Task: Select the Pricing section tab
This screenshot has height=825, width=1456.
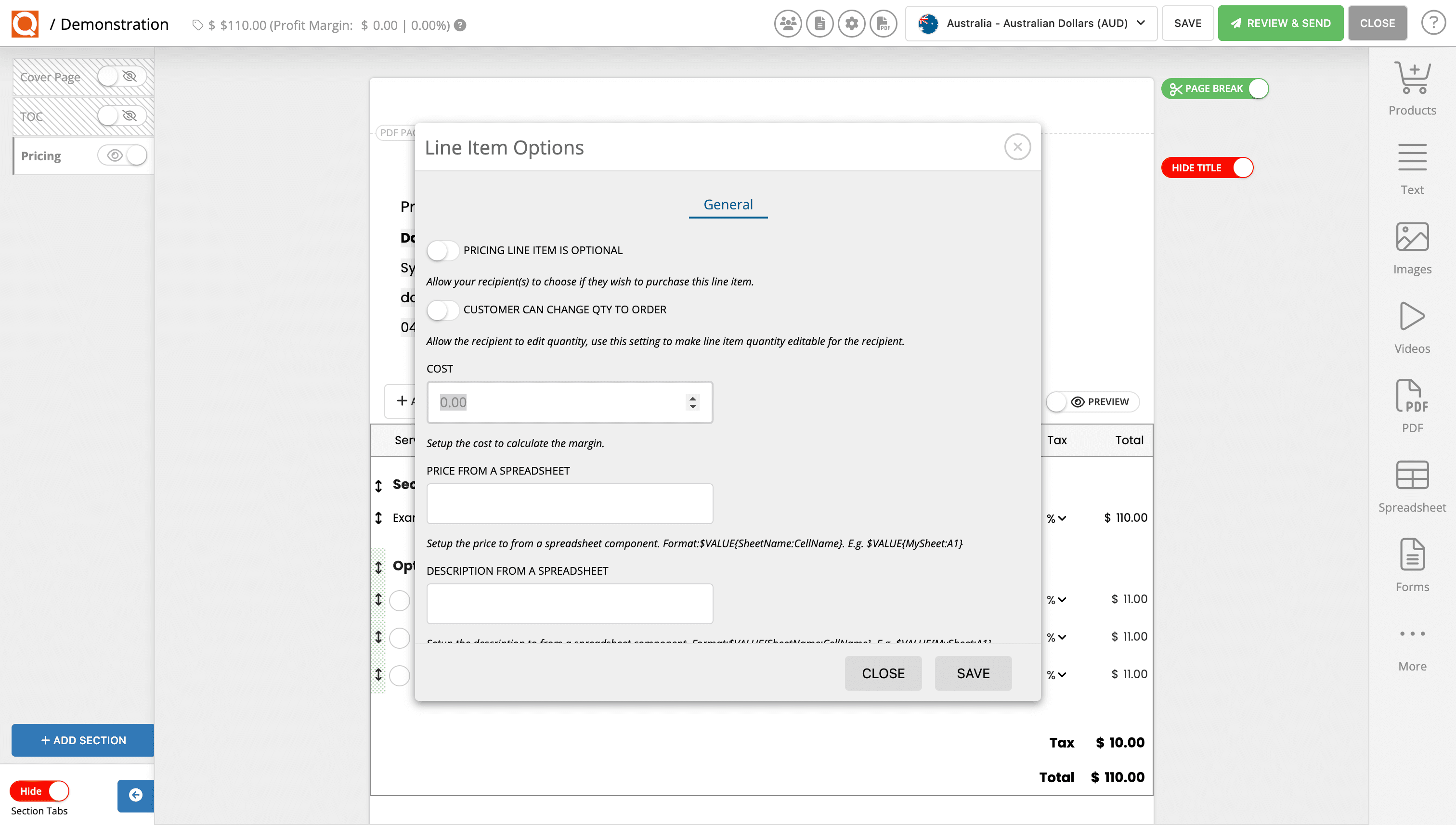Action: [41, 155]
